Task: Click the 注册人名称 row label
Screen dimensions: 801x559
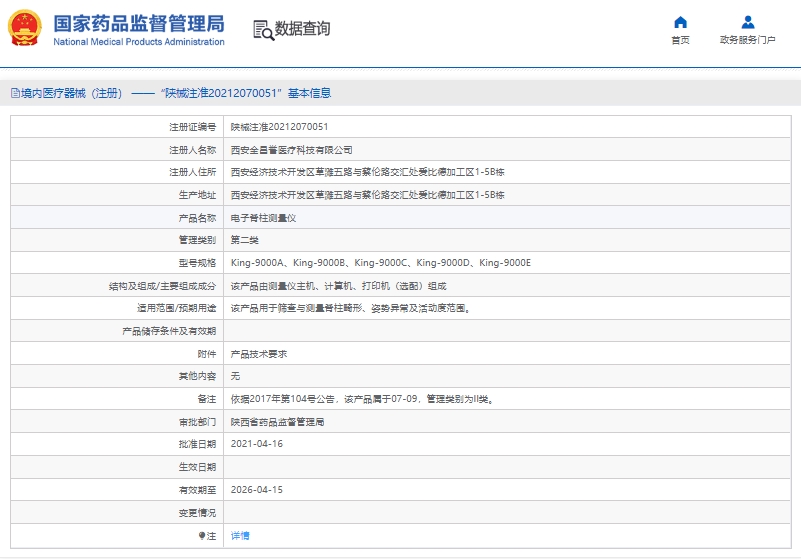Action: pyautogui.click(x=193, y=150)
